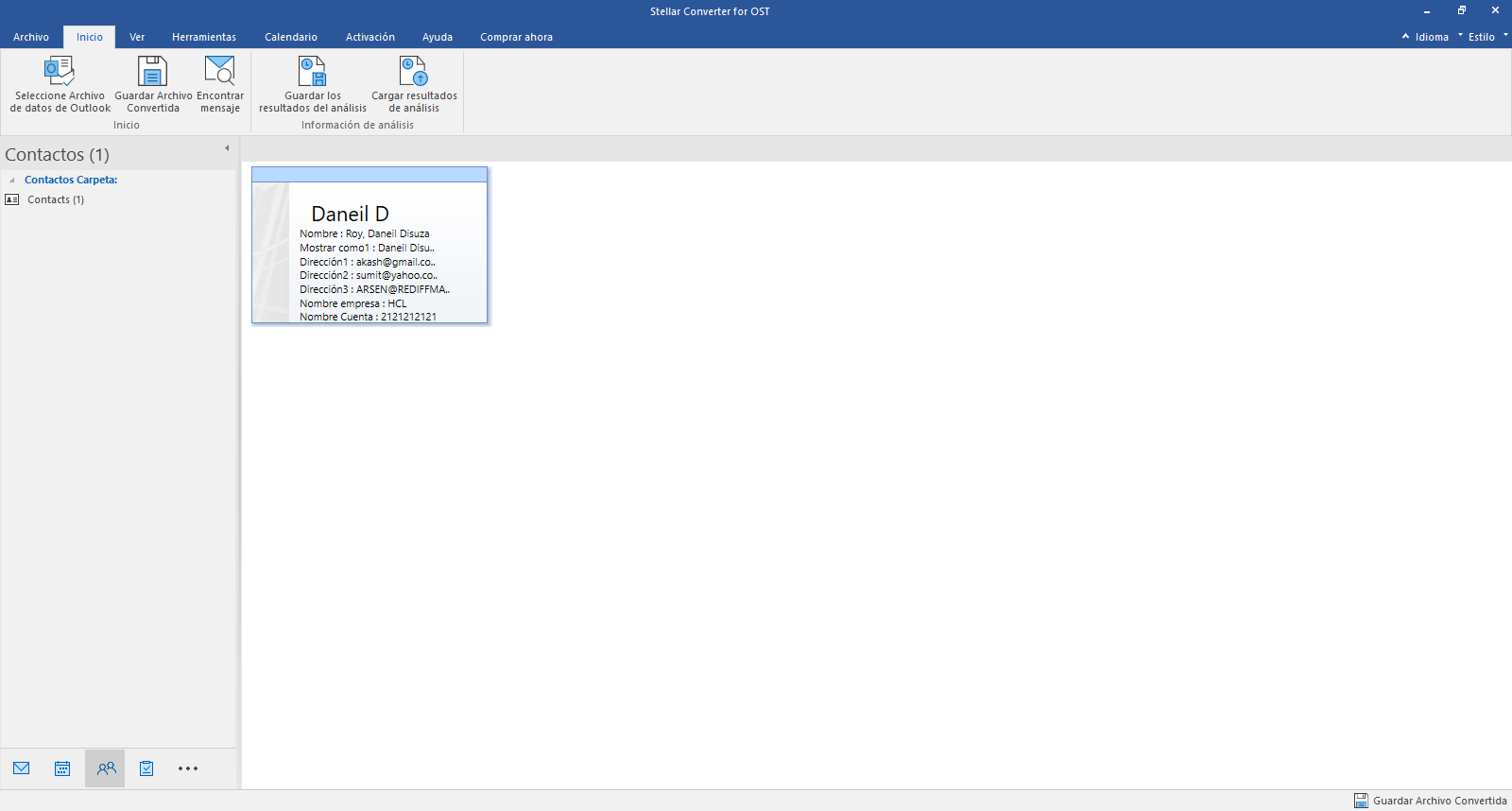This screenshot has height=811, width=1512.
Task: Open the Tasks view icon
Action: (146, 768)
